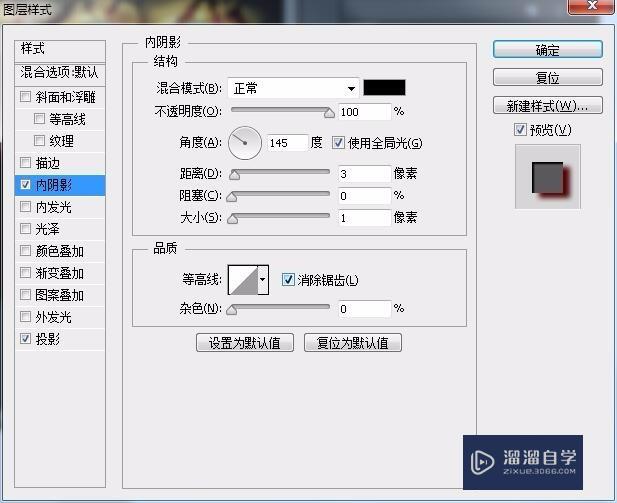Select the 投影 style row label
617x503 pixels.
pos(48,339)
